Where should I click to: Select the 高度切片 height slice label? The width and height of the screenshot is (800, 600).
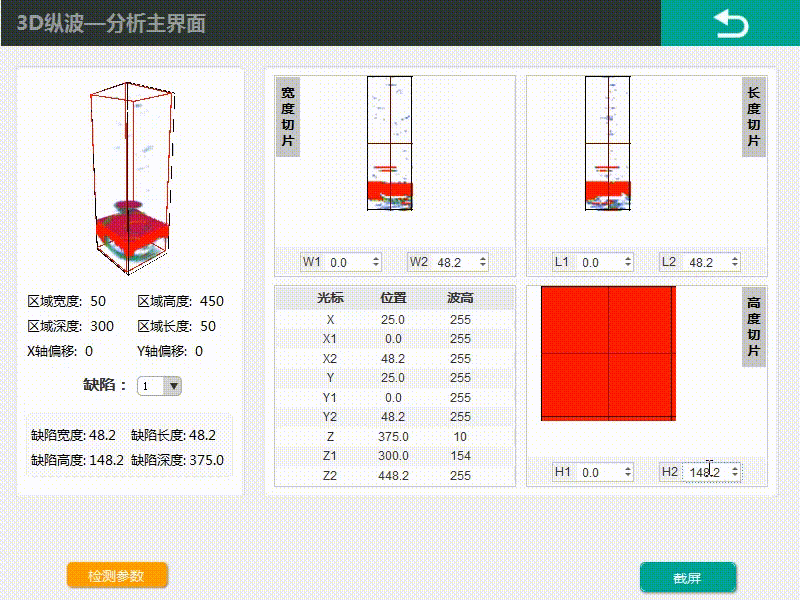[x=754, y=326]
